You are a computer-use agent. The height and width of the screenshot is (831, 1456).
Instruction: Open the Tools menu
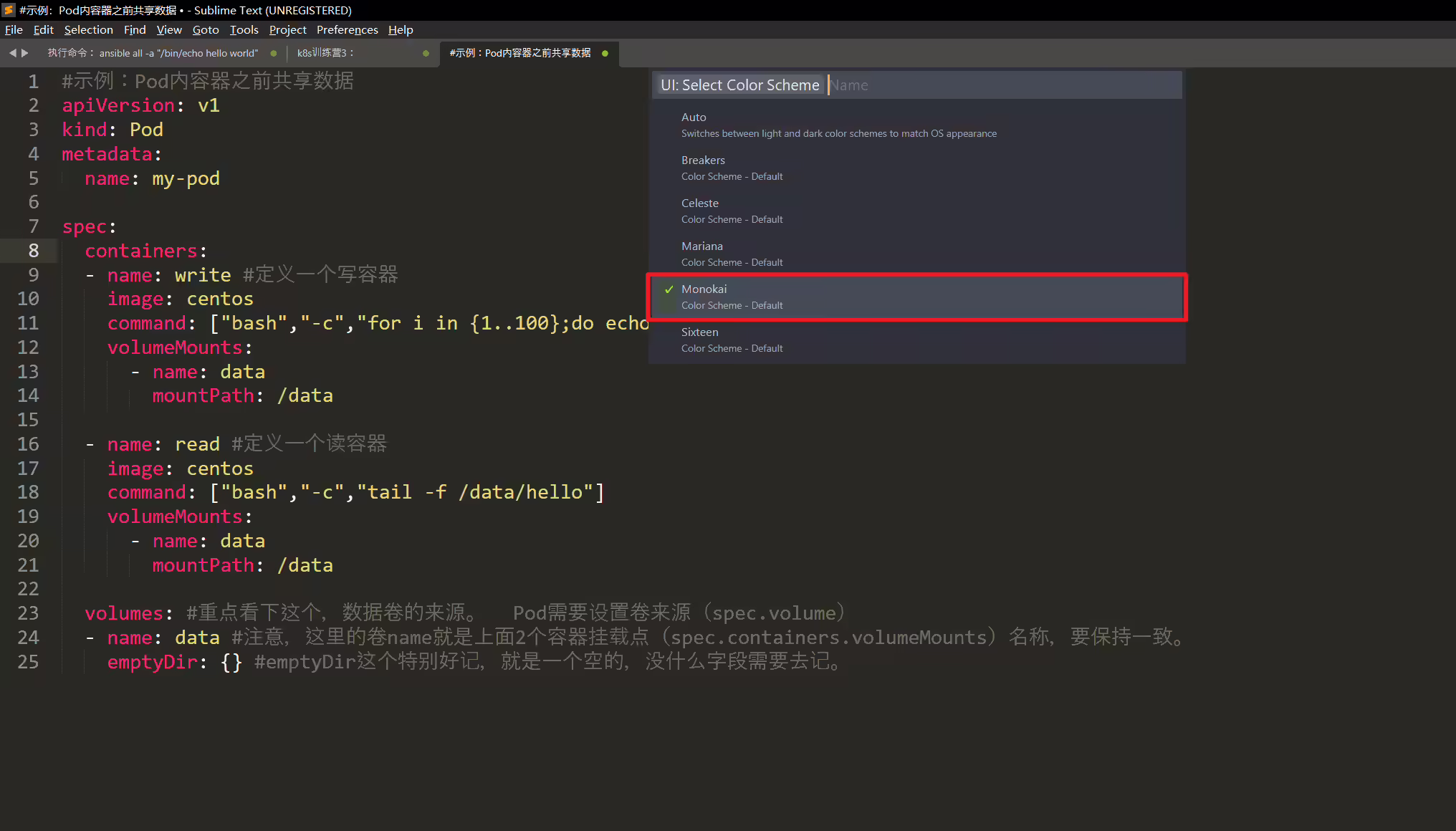tap(244, 29)
